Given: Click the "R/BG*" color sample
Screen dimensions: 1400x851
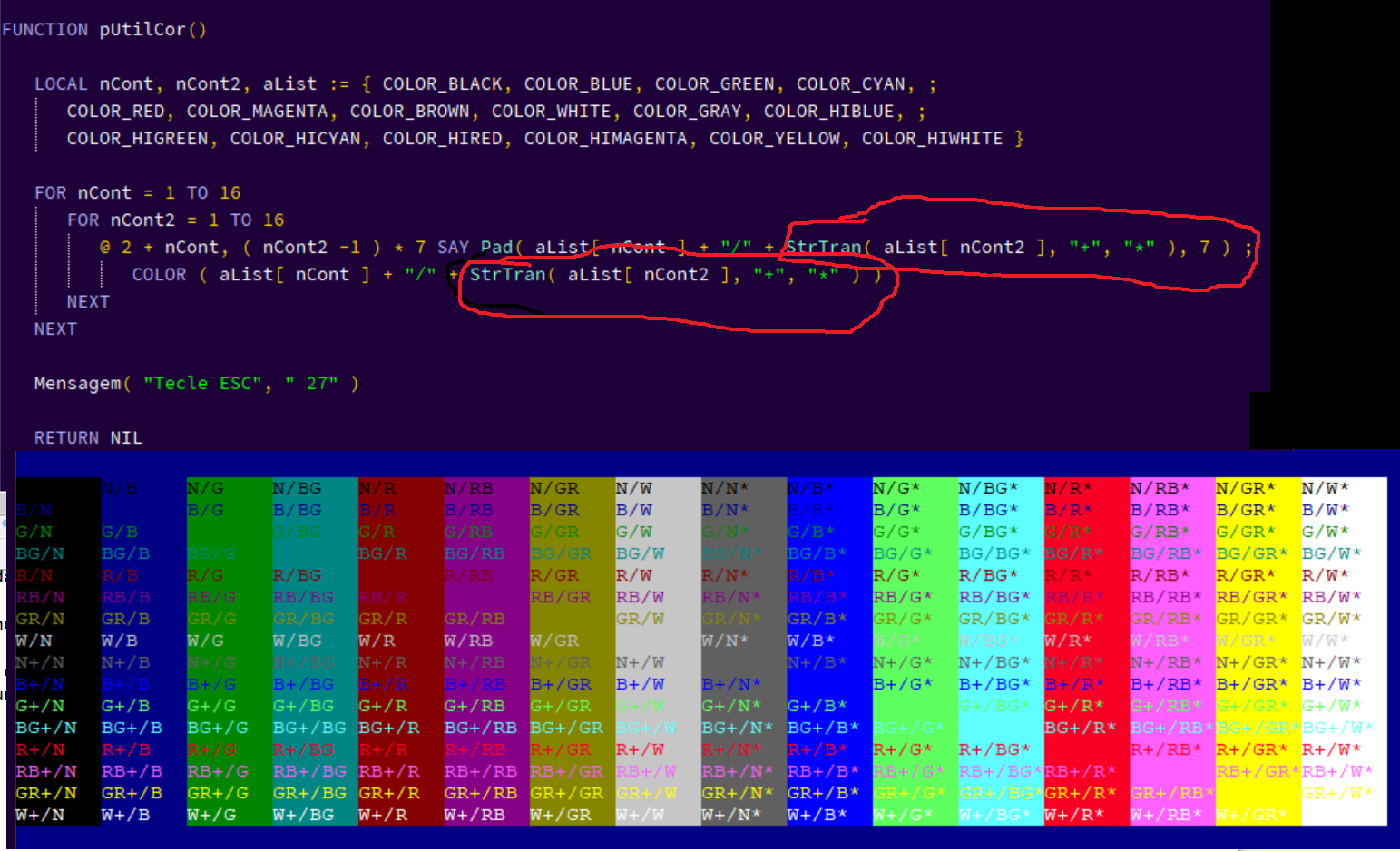Looking at the screenshot, I should pyautogui.click(x=989, y=575).
